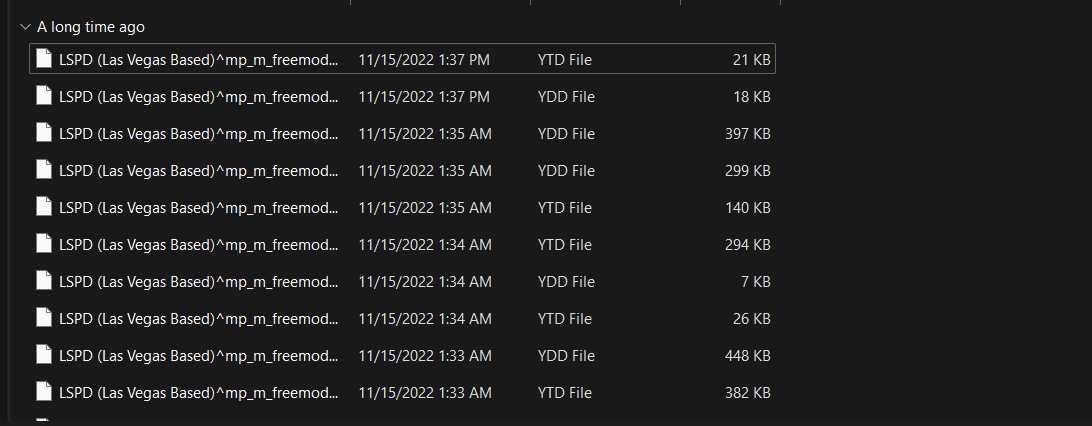Screen dimensions: 1092x426
Task: Click the 1:37 PM date of the 18 KB file
Action: [424, 97]
